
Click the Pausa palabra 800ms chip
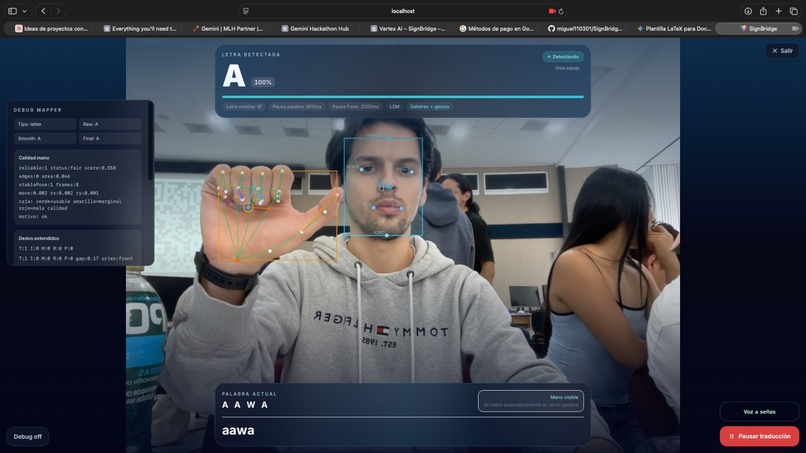pyautogui.click(x=297, y=106)
